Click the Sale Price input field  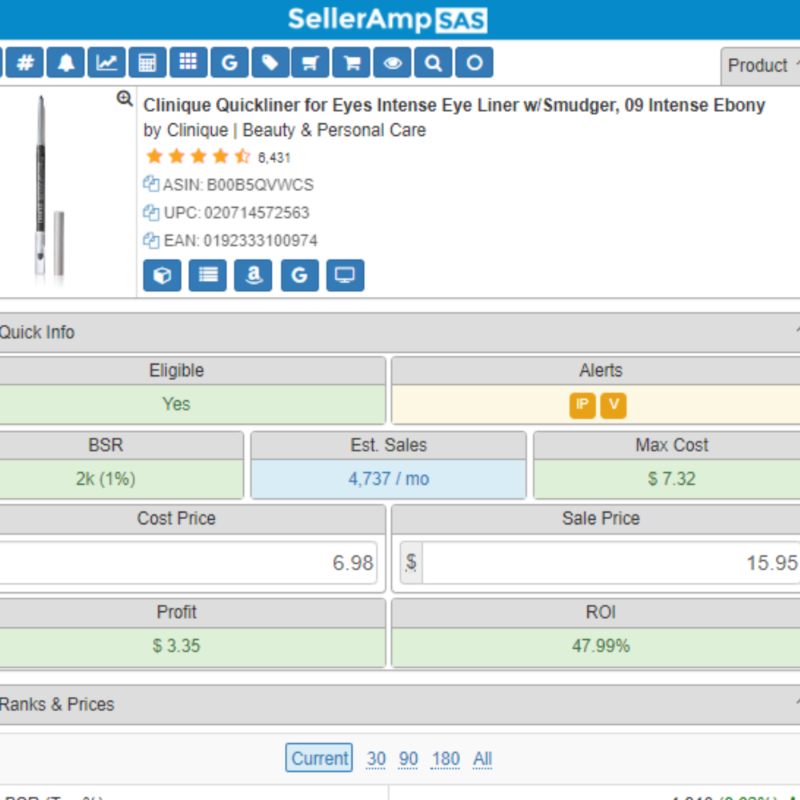(x=611, y=563)
